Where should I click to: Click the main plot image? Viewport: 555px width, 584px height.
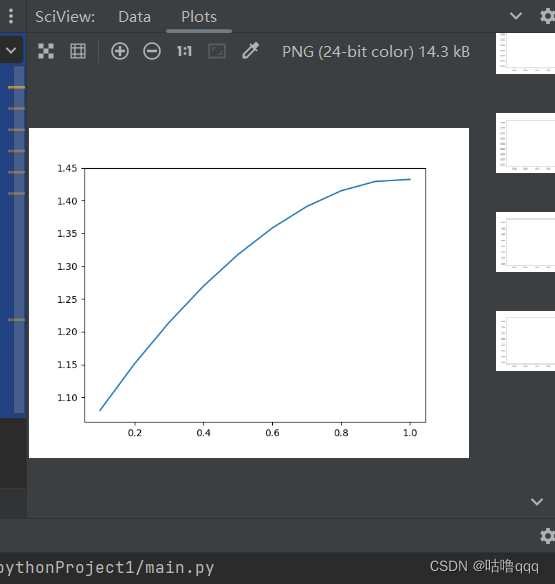[x=249, y=293]
